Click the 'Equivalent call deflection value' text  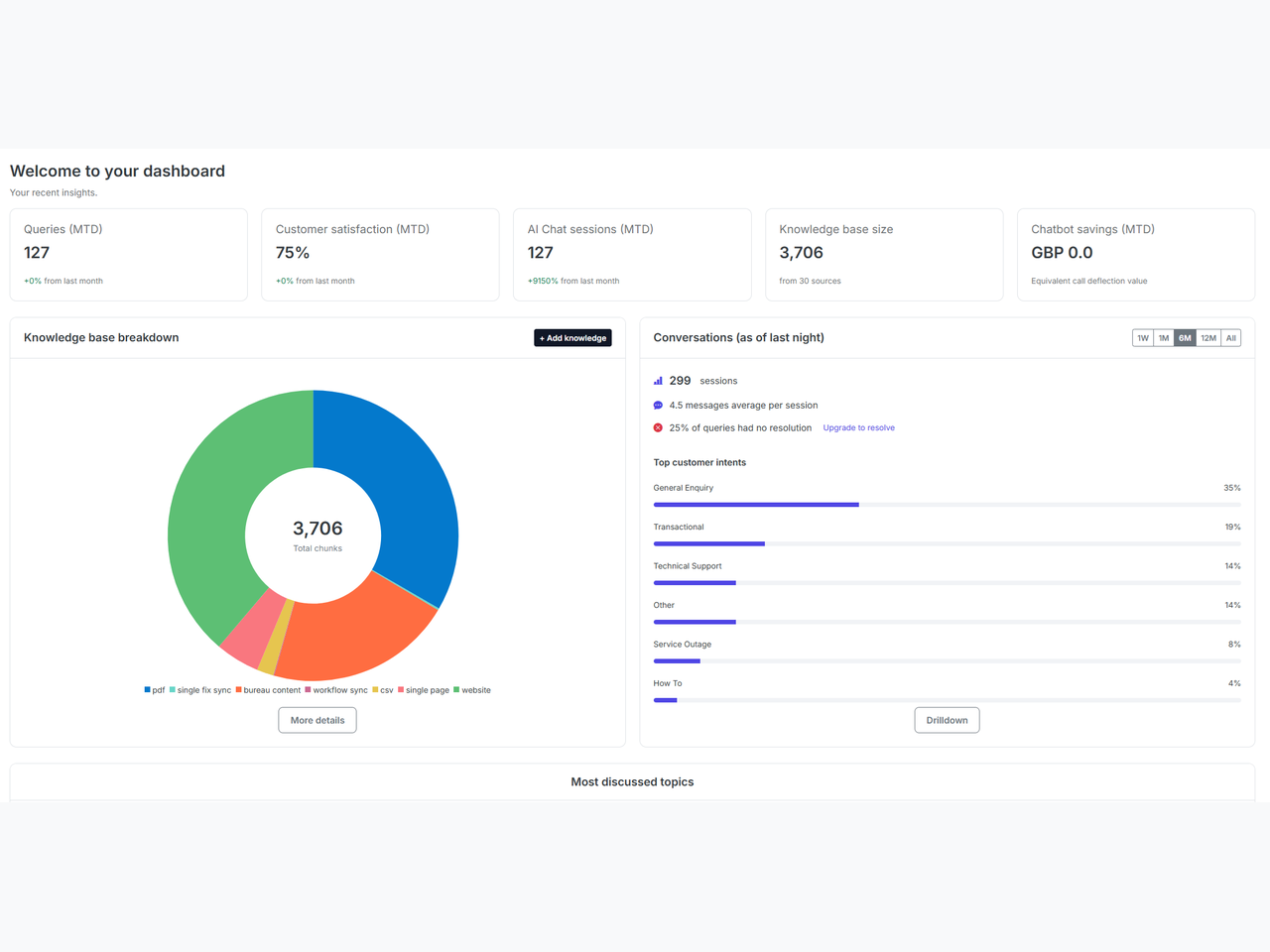pos(1088,282)
